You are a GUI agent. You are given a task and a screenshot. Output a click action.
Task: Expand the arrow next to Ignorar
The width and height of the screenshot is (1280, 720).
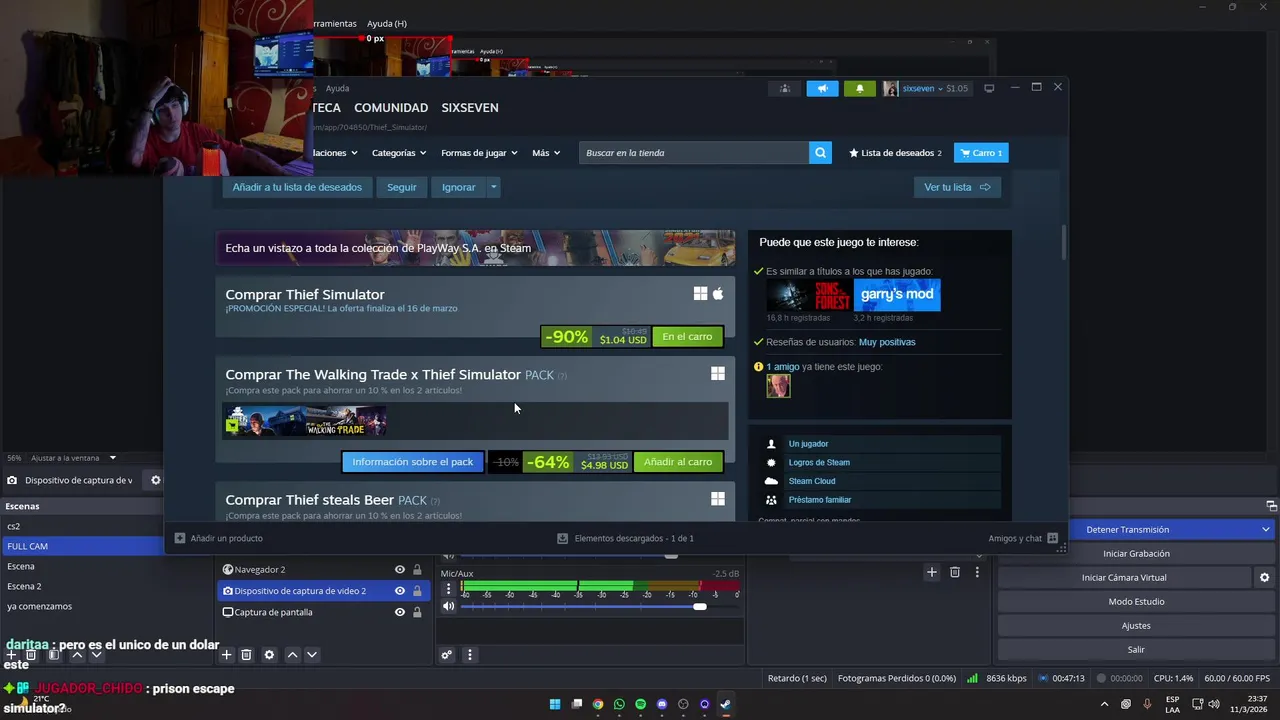[493, 187]
